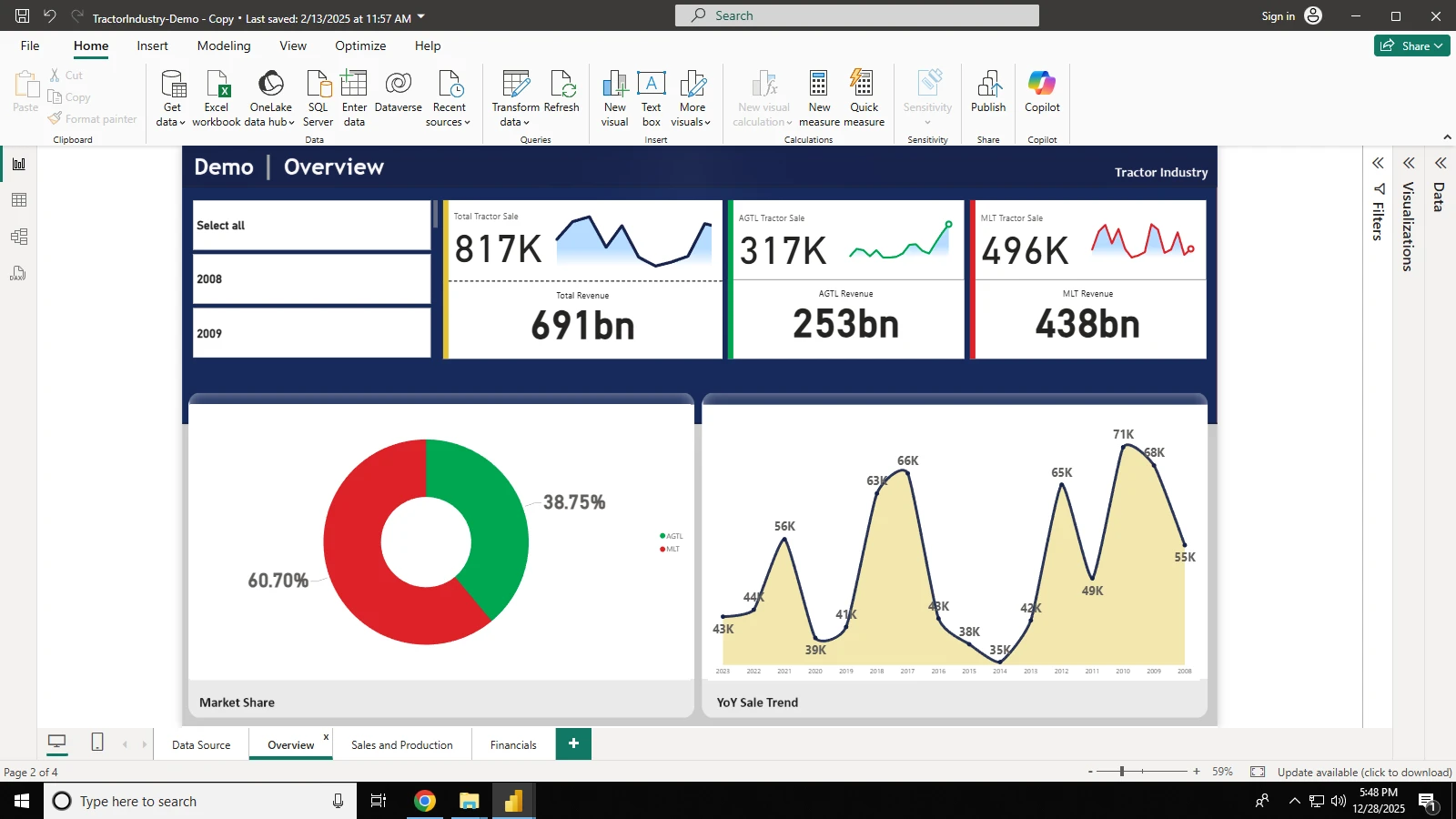Click the Fit to page icon
Viewport: 1456px width, 819px height.
tap(1258, 772)
